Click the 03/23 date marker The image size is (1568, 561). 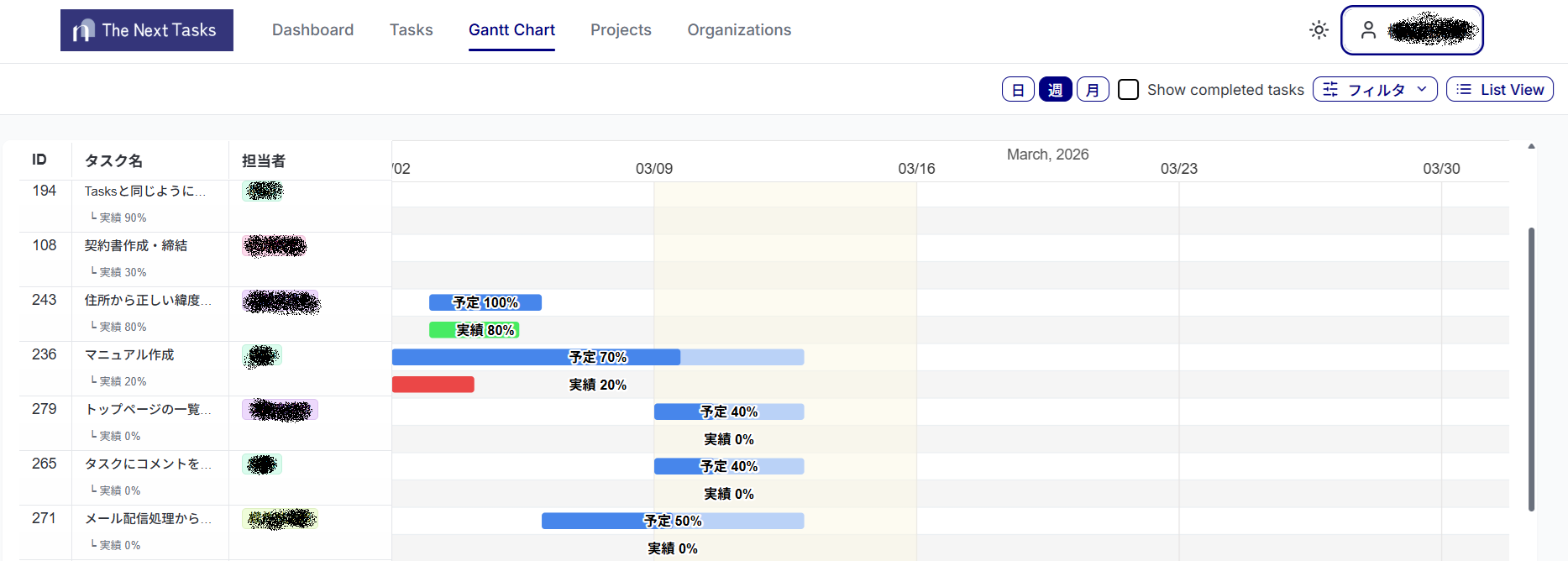[x=1179, y=169]
